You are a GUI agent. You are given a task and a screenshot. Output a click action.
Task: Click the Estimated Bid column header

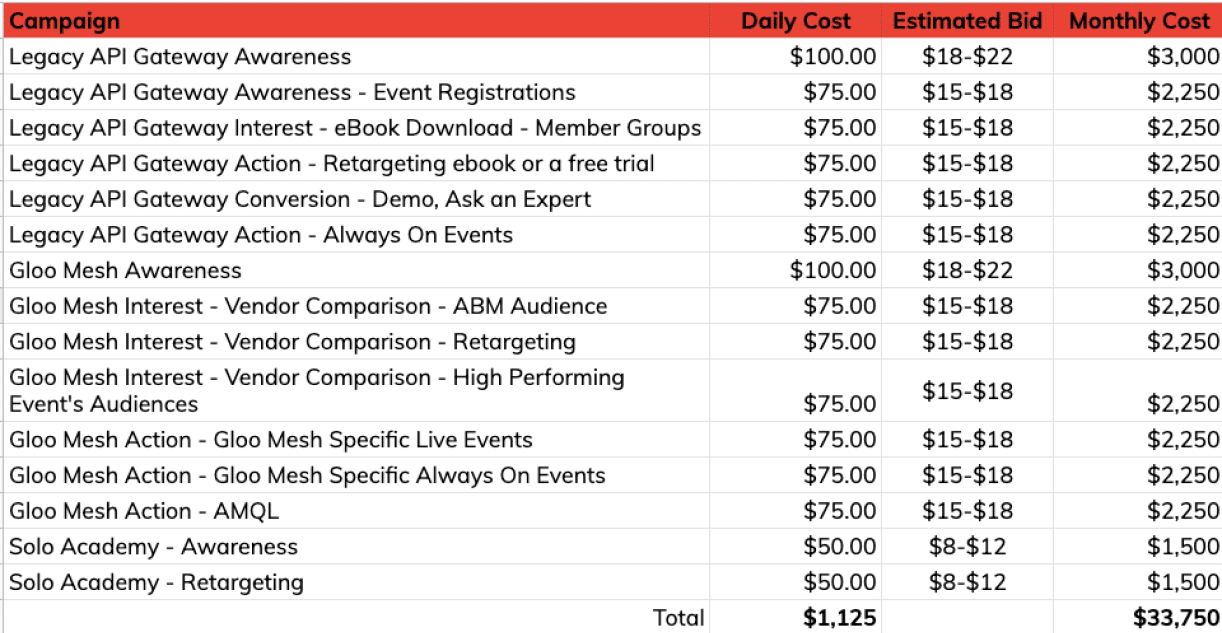967,21
